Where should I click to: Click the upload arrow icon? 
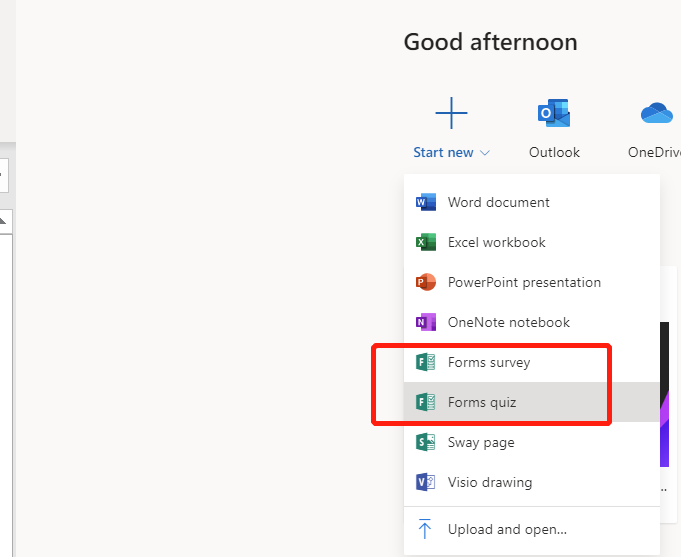[425, 529]
